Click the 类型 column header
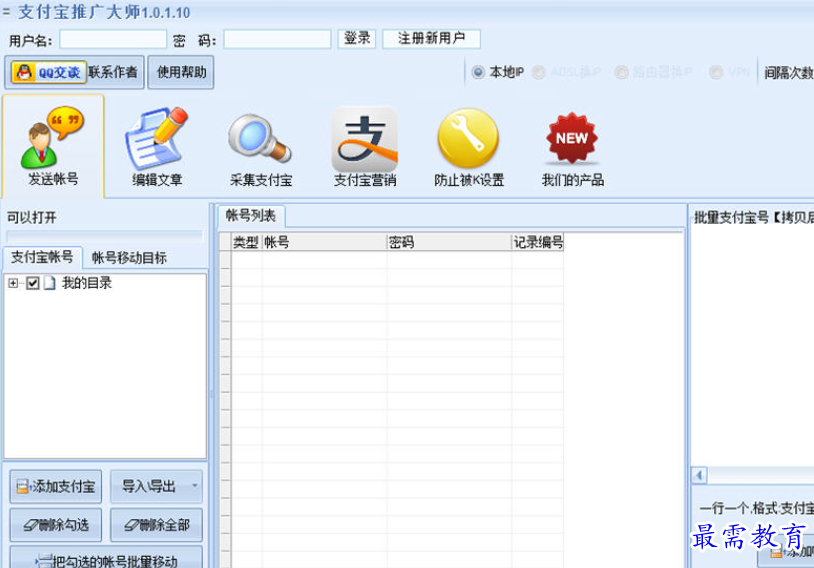The height and width of the screenshot is (568, 814). 246,242
